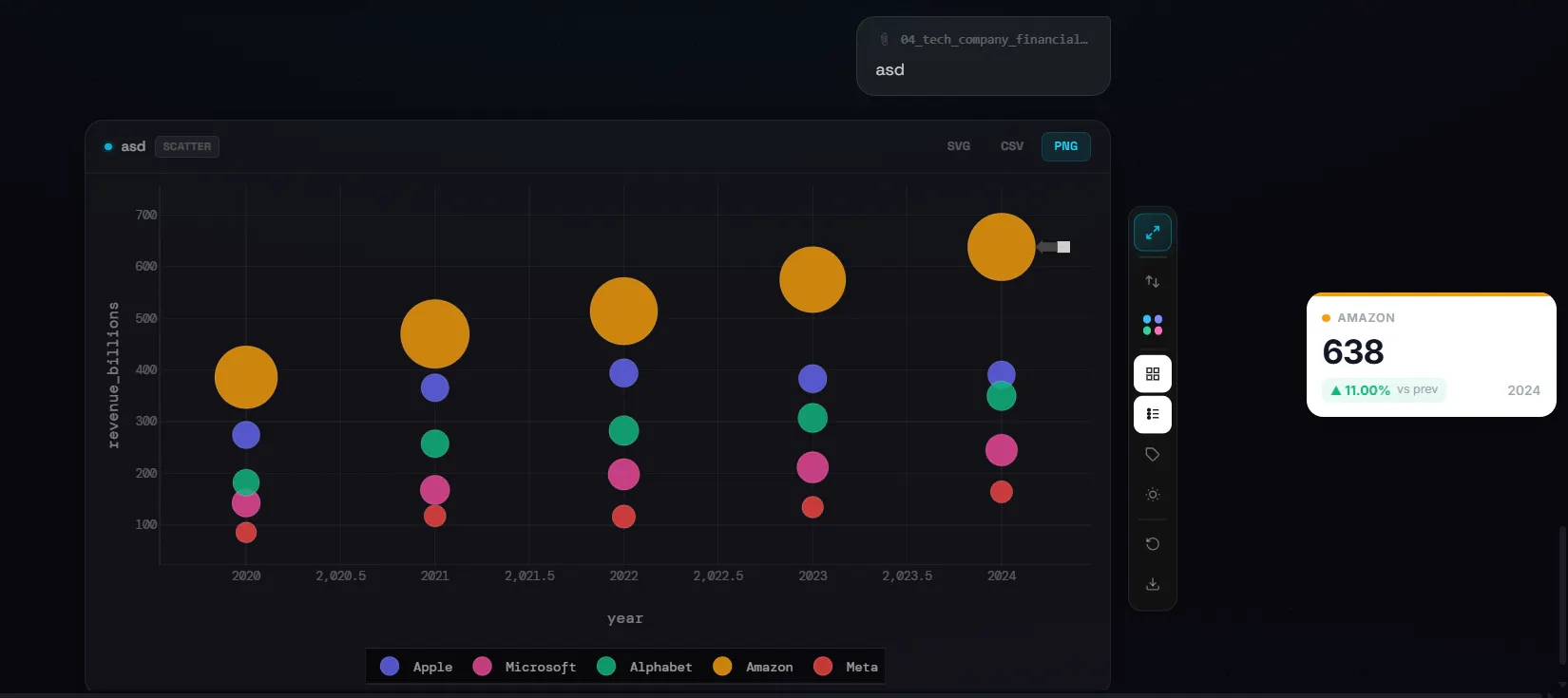Select the PNG export option
The width and height of the screenshot is (1568, 698).
1066,146
